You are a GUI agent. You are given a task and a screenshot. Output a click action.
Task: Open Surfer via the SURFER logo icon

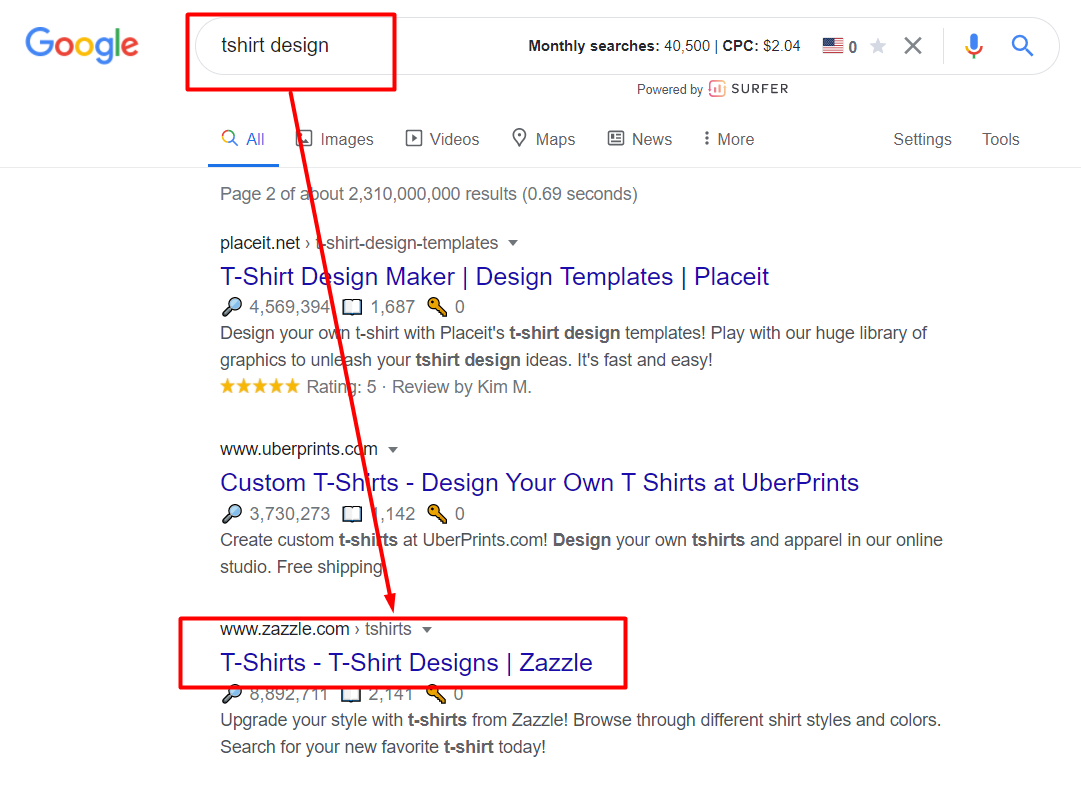click(x=716, y=89)
